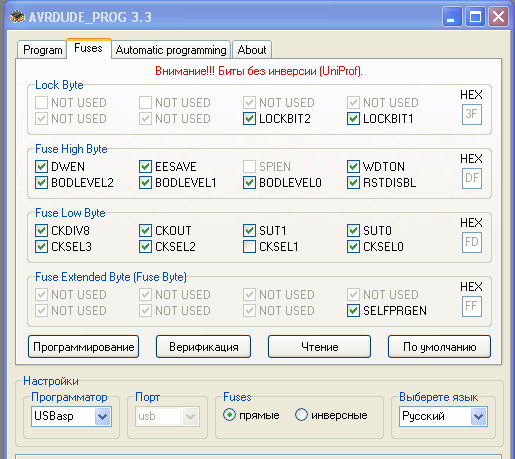Image resolution: width=515 pixels, height=459 pixels.
Task: Open the Программатор USBasp dropdown
Action: (71, 416)
